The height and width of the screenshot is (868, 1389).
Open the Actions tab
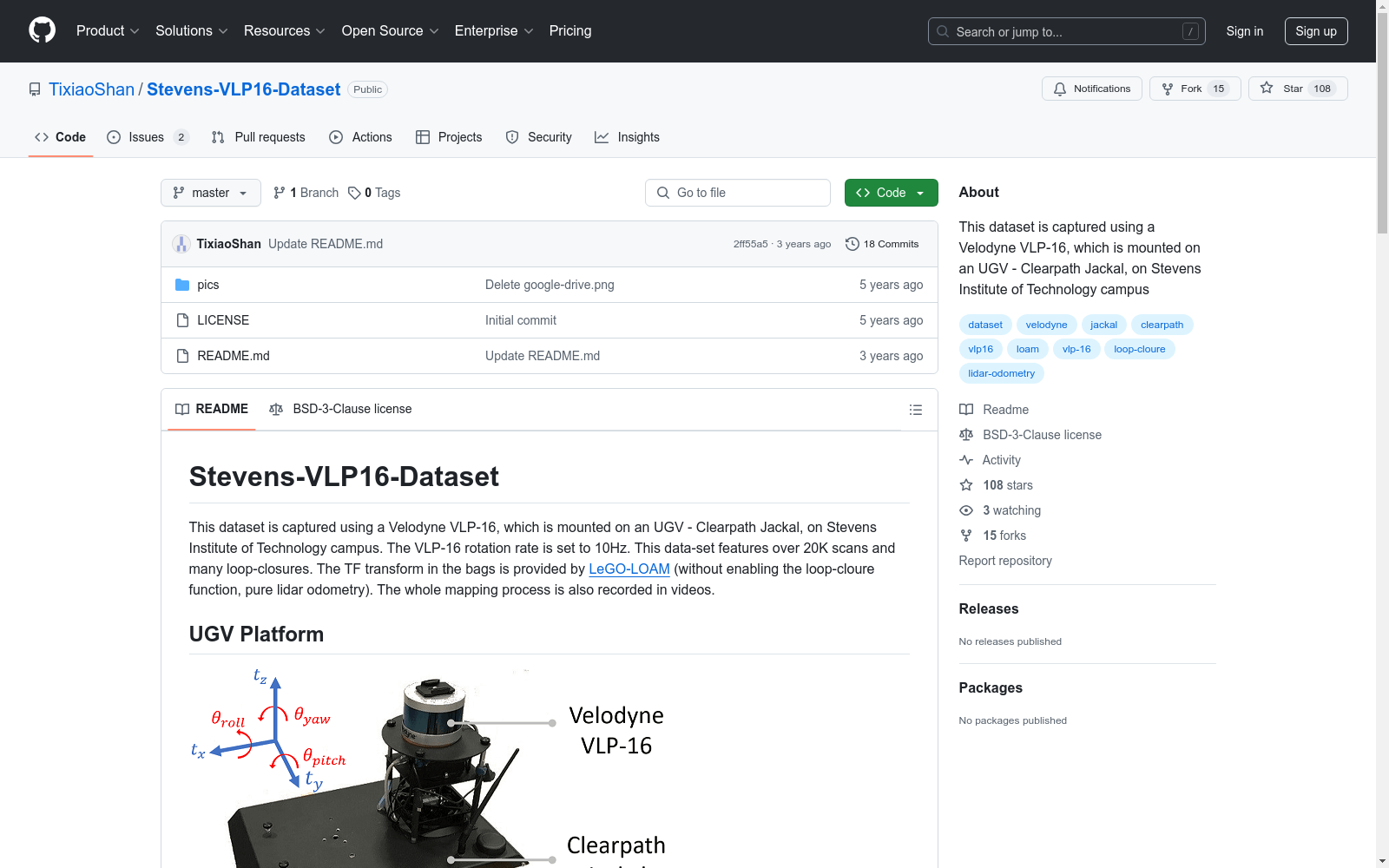coord(360,137)
